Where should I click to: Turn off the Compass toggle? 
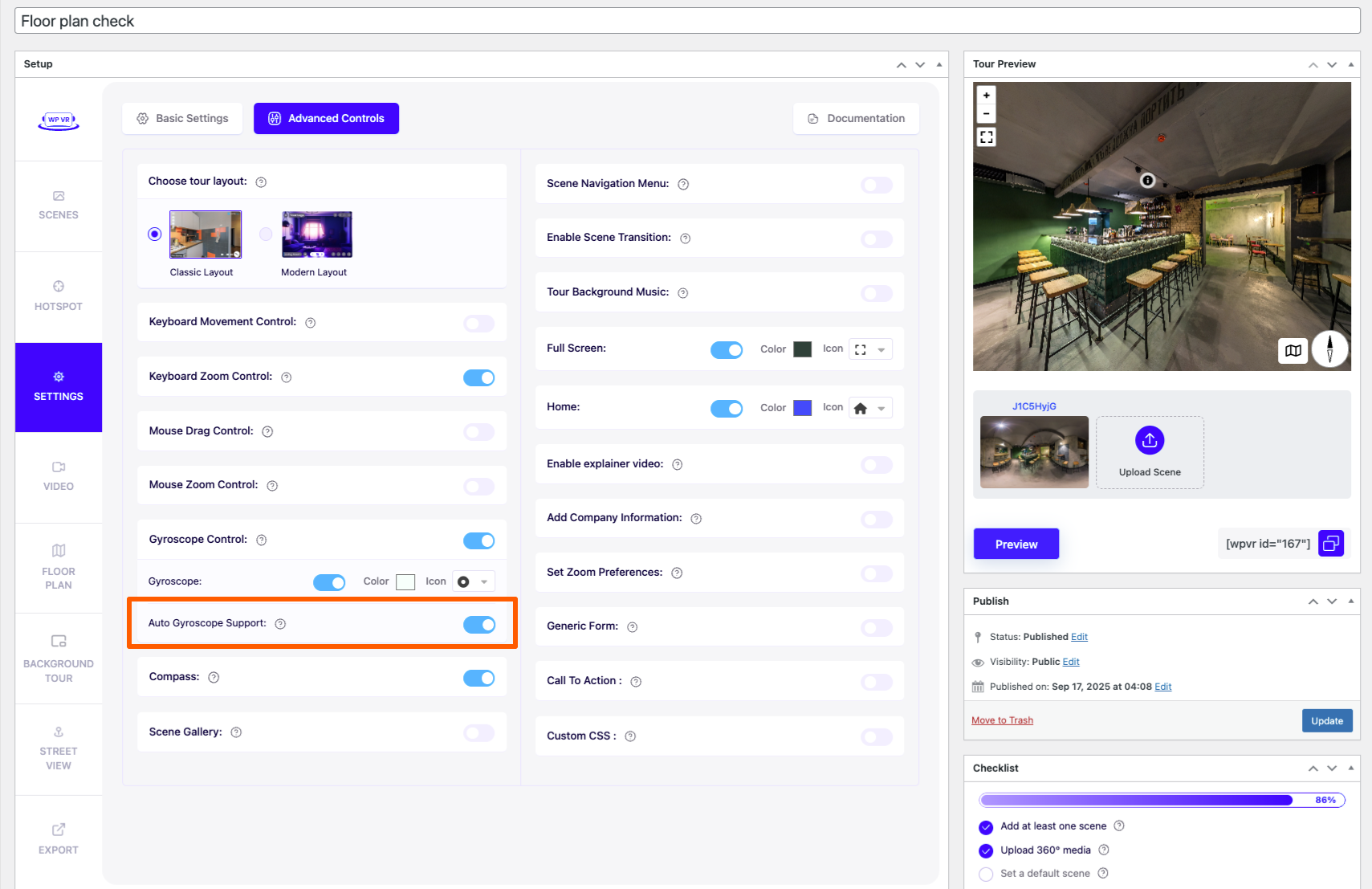[x=478, y=679]
